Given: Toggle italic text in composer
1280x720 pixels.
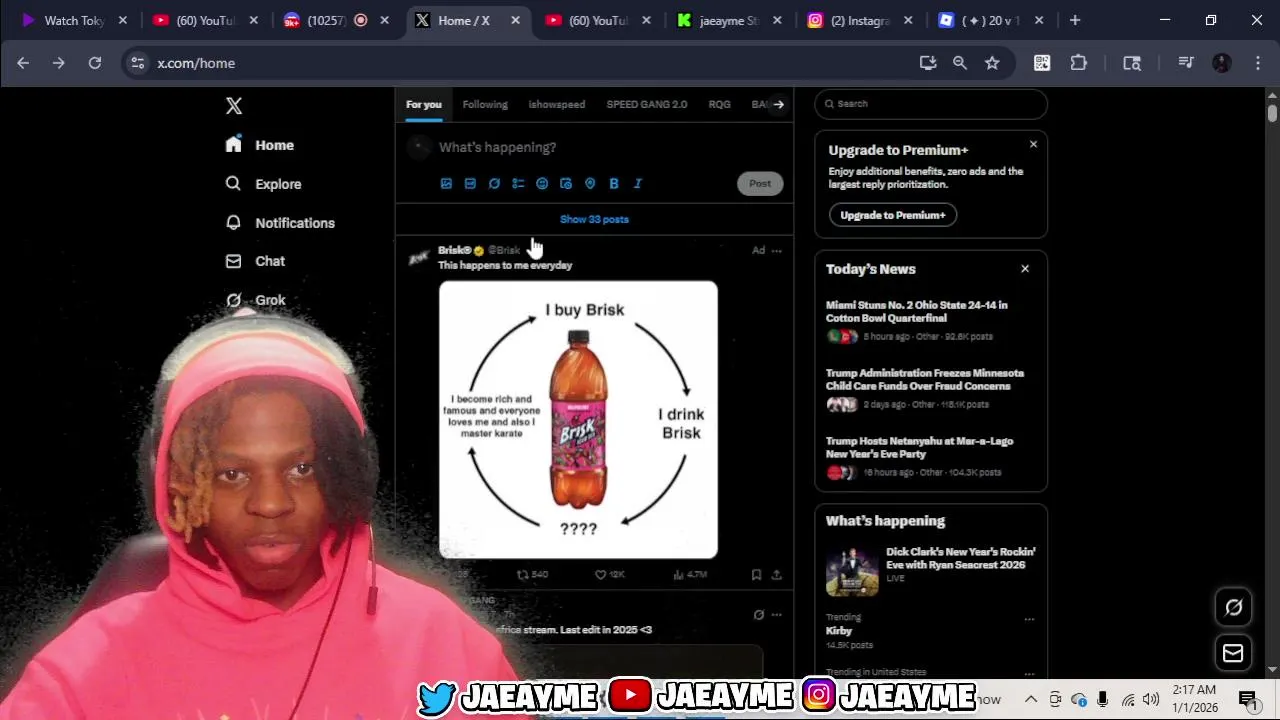Looking at the screenshot, I should pos(638,184).
